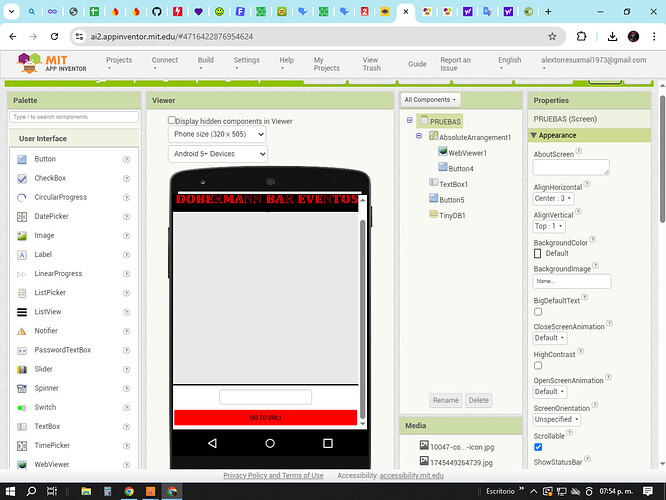Open the Connect menu
Viewport: 666px width, 500px height.
165,63
